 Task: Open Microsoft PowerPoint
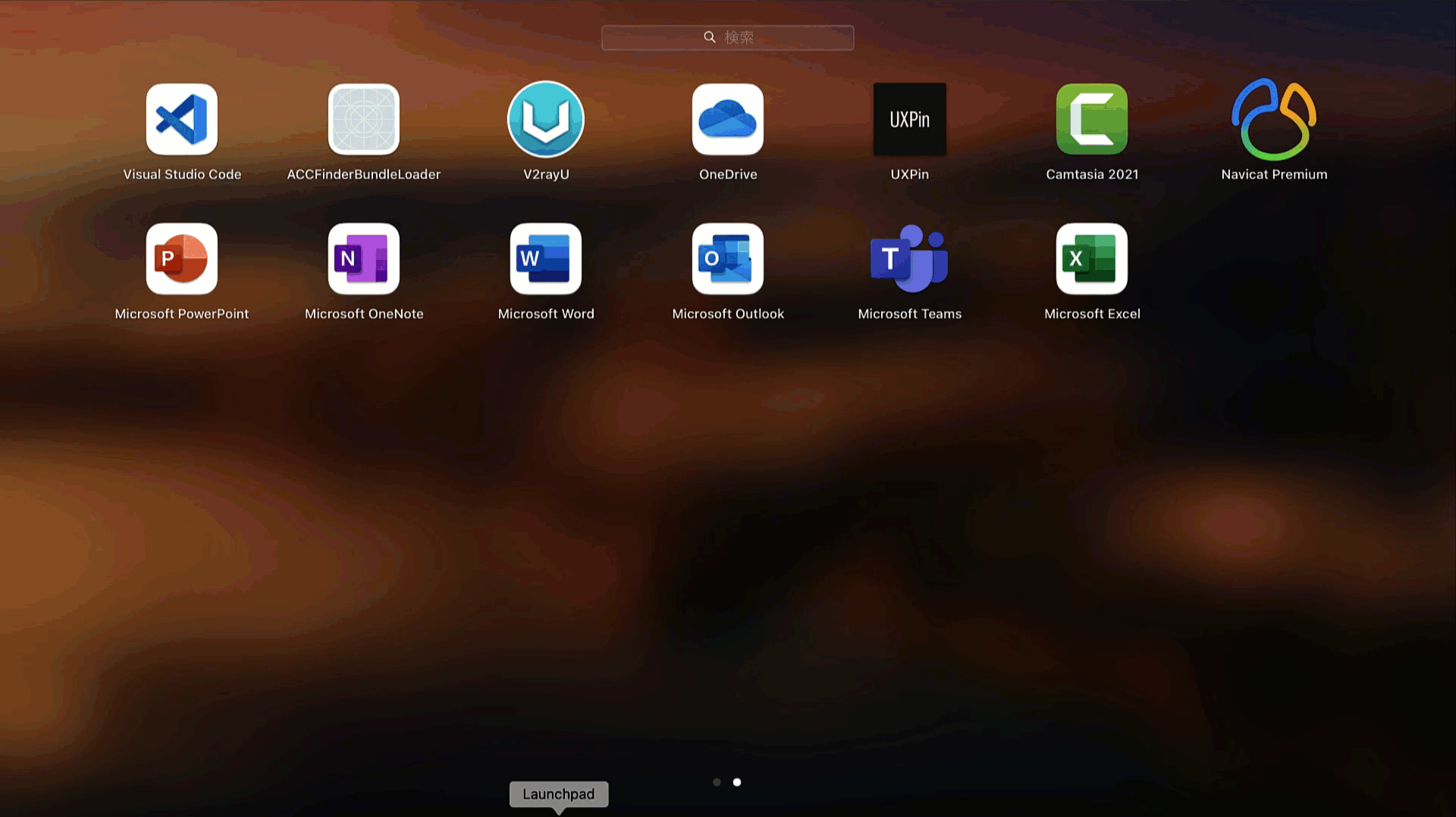click(x=182, y=258)
